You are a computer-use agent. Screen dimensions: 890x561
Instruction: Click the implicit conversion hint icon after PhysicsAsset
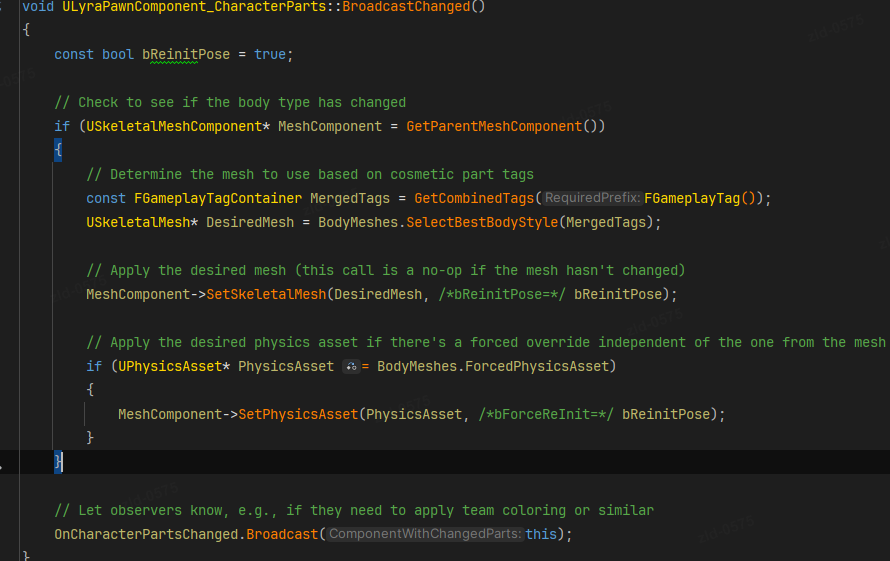pos(351,367)
